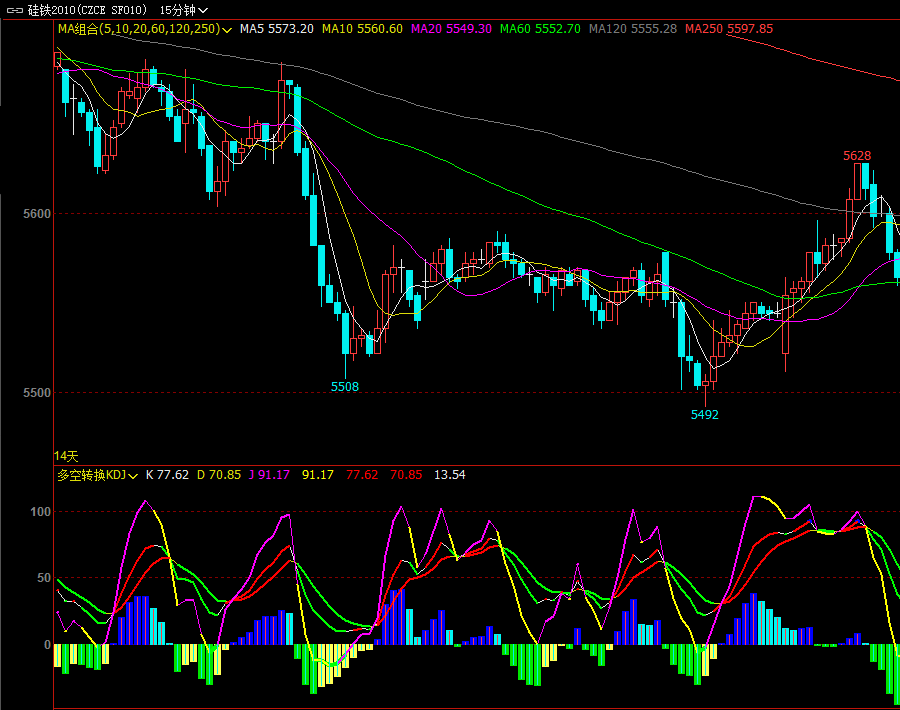Click the 100 level on the KDJ axis
Viewport: 900px width, 710px height.
click(x=40, y=512)
